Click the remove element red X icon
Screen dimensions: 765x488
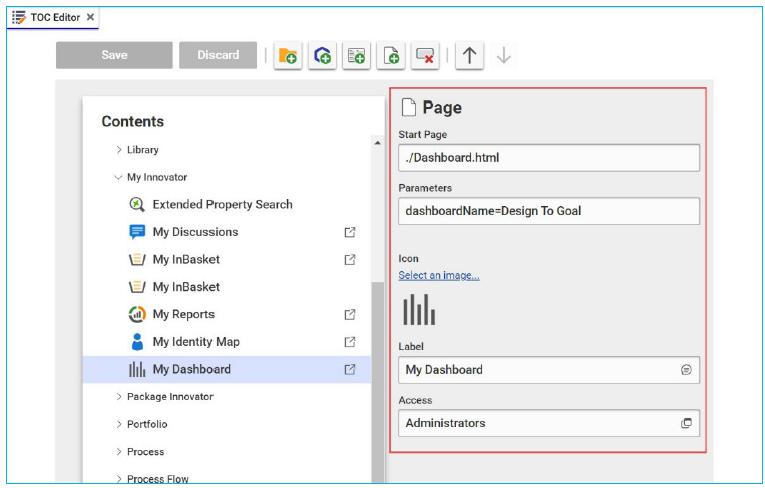pos(425,56)
